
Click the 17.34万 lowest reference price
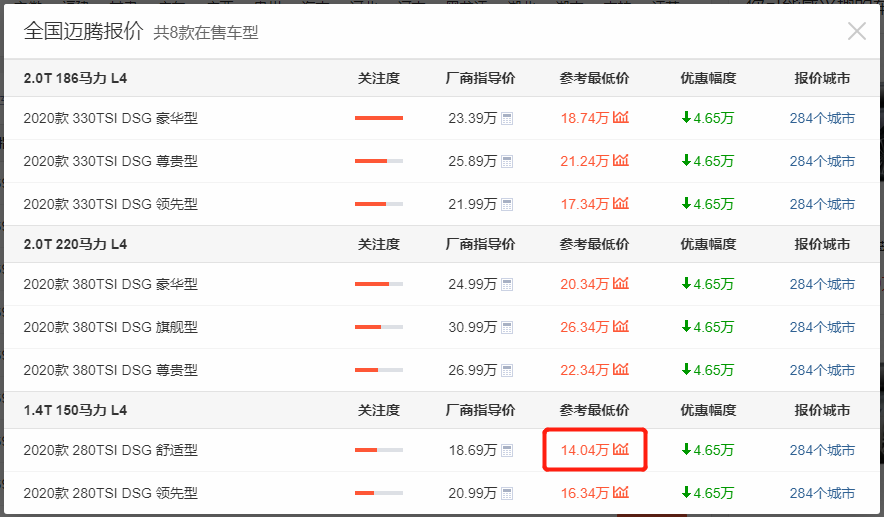[585, 204]
